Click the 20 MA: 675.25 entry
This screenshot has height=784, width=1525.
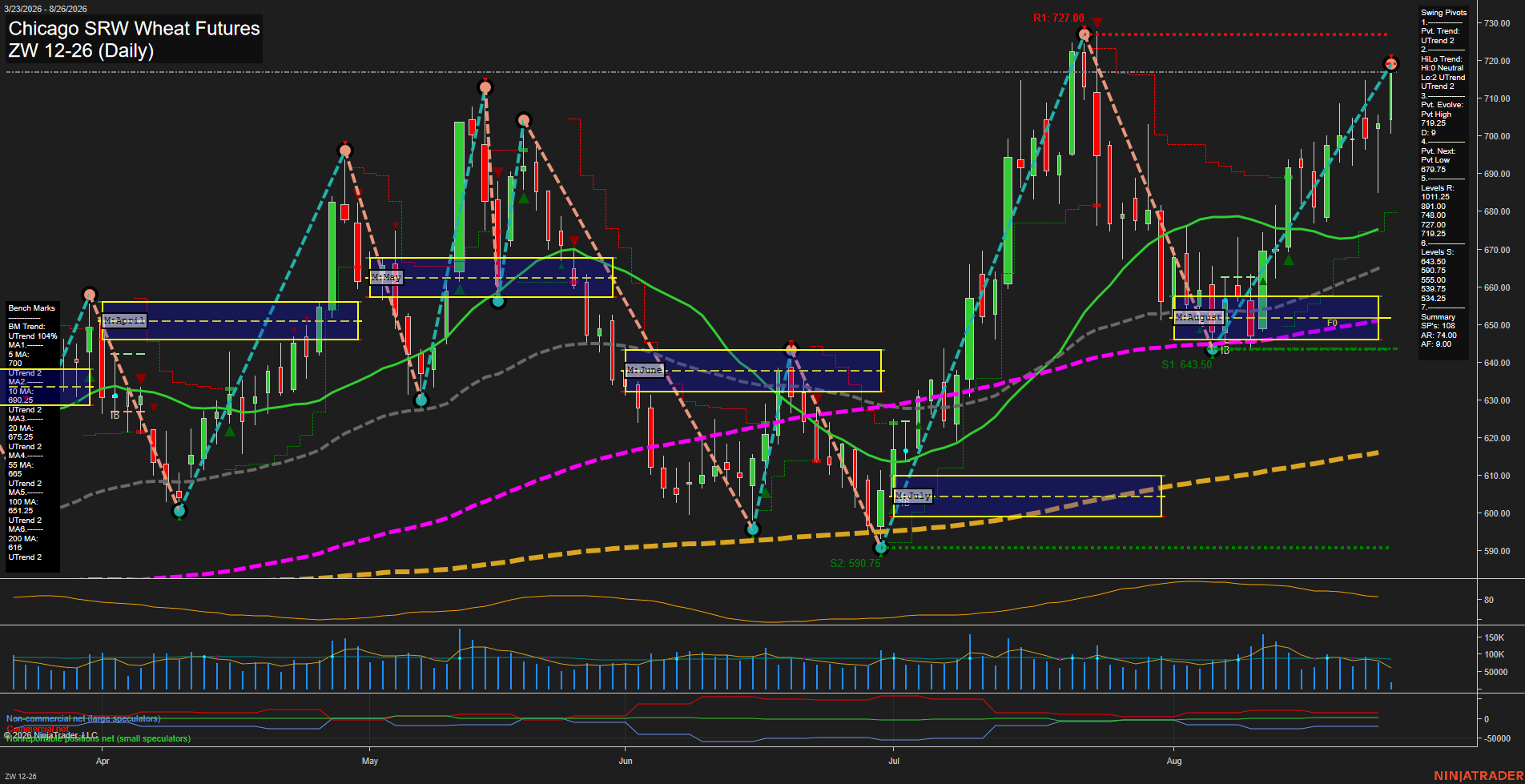(x=21, y=432)
